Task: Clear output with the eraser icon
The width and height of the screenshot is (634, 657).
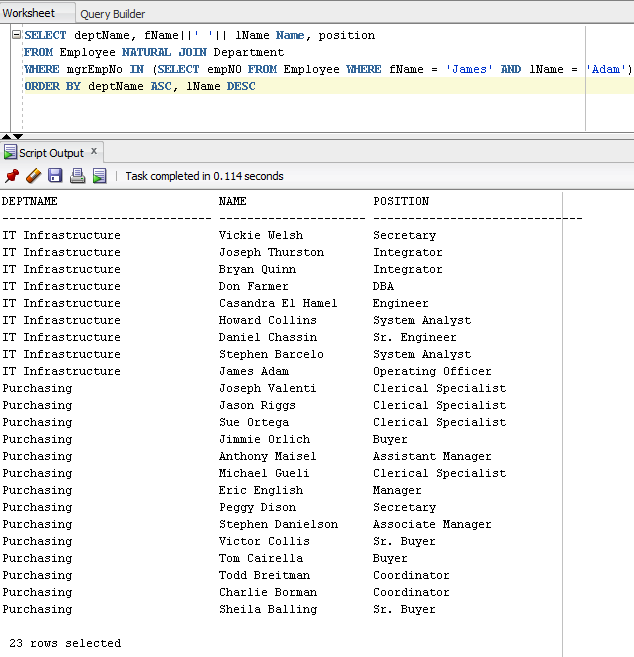Action: (34, 176)
